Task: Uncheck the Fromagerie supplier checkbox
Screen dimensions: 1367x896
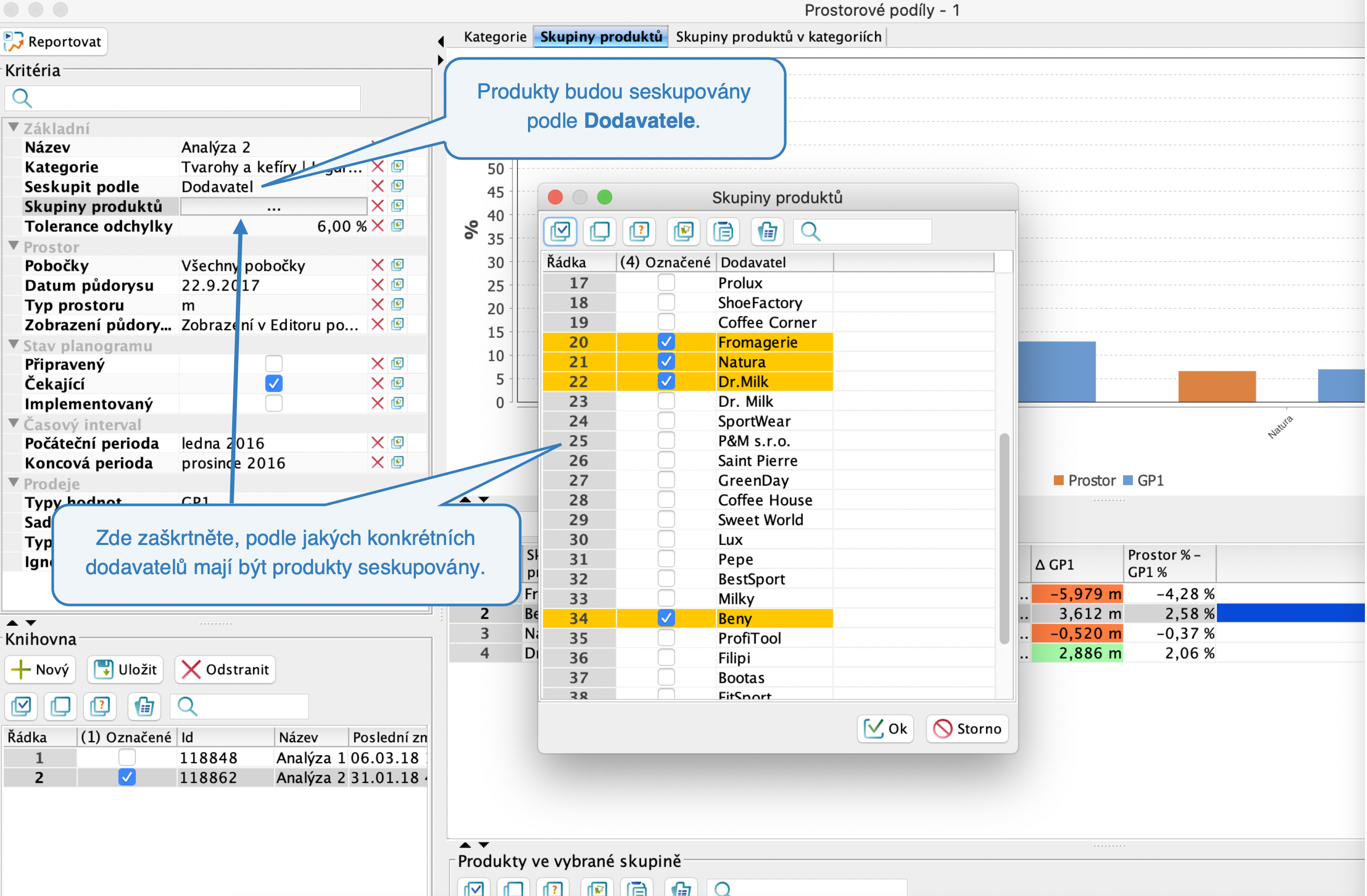Action: tap(666, 342)
